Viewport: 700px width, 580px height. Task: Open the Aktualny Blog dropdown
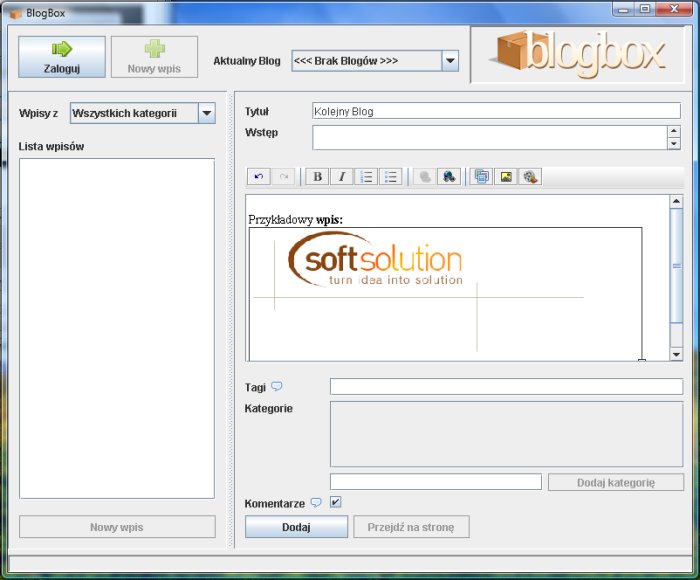(x=450, y=61)
